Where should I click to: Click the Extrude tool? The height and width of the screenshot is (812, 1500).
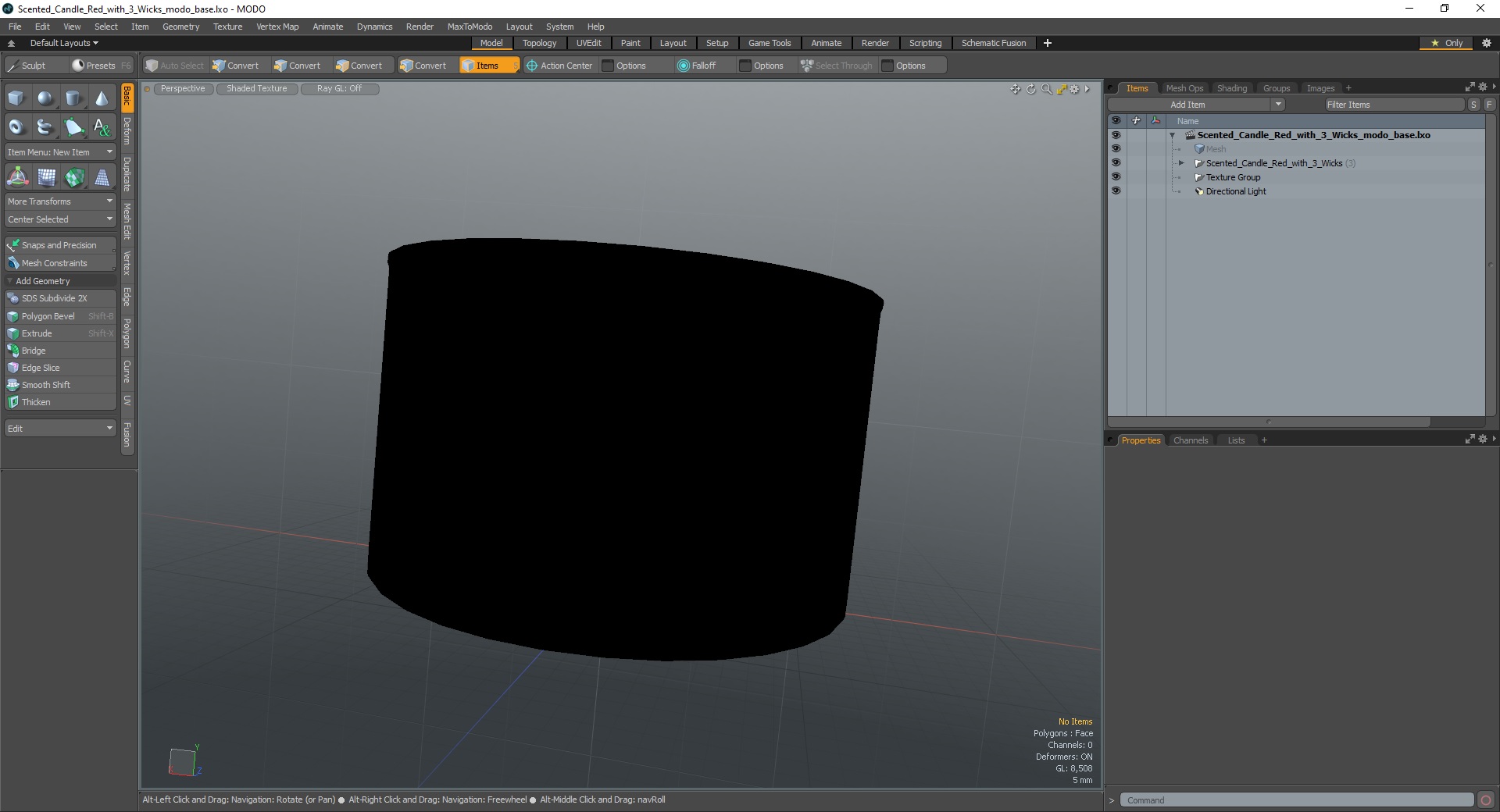point(60,333)
